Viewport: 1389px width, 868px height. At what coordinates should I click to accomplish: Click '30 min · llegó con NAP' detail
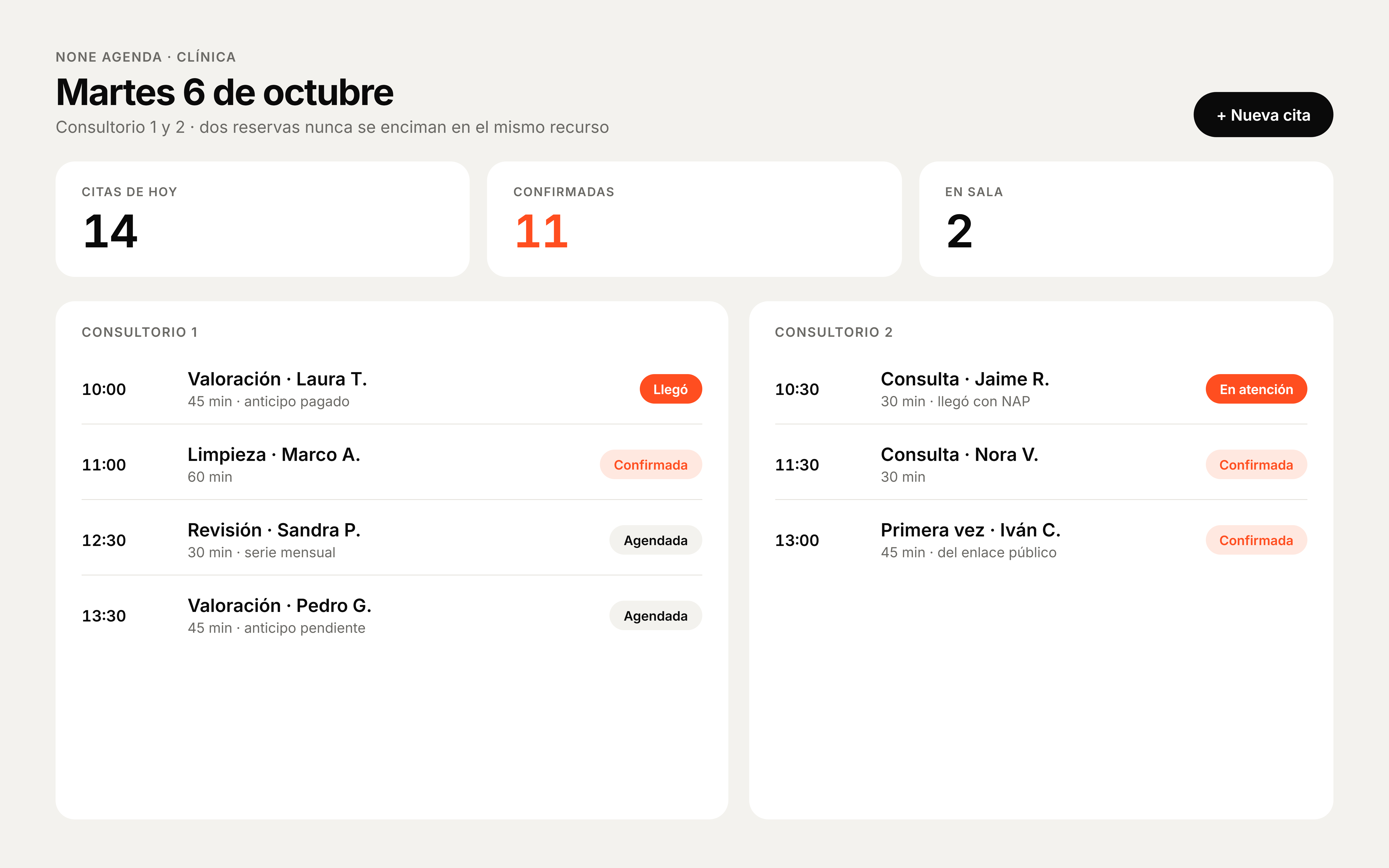(x=955, y=401)
